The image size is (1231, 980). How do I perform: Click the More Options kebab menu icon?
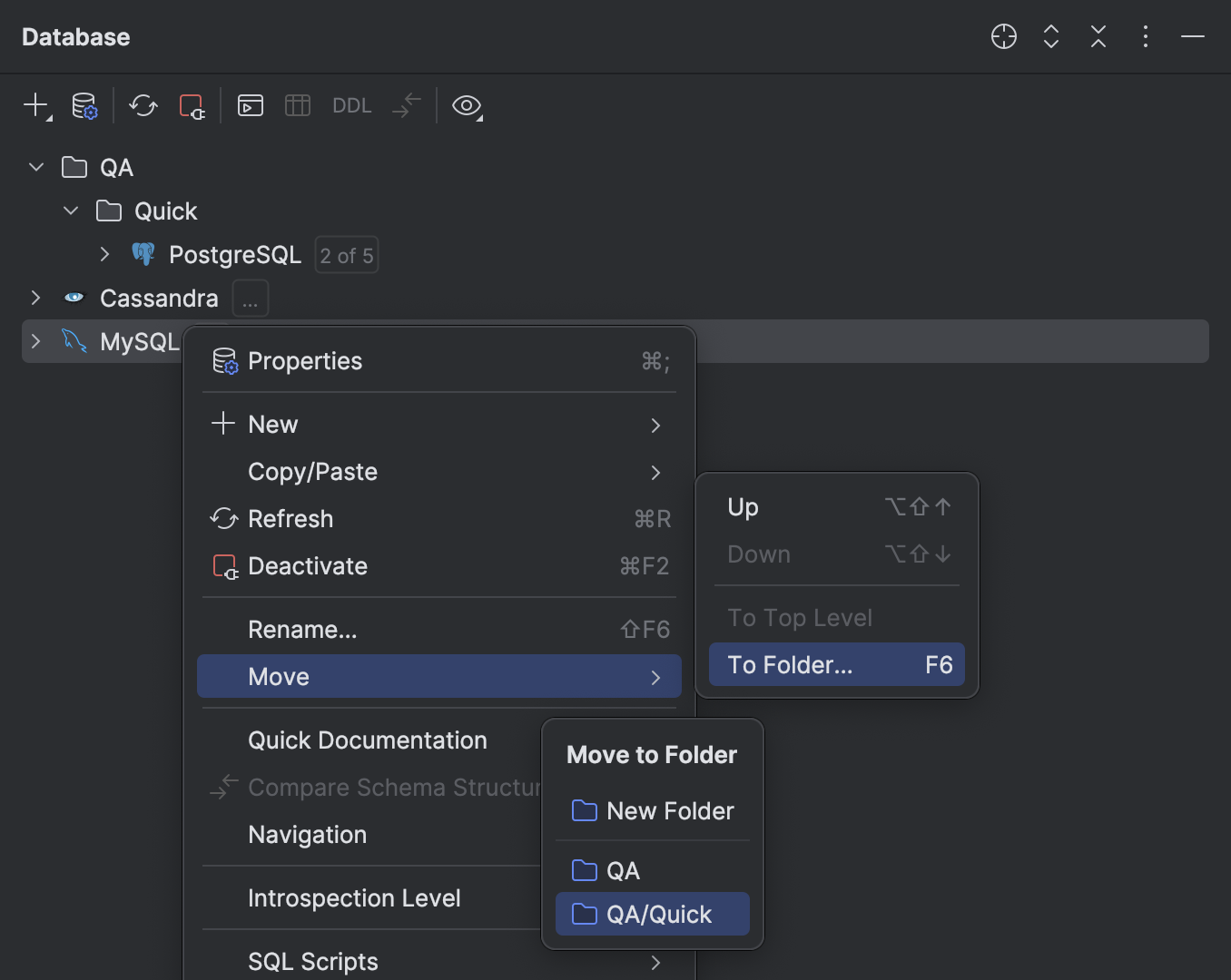pos(1145,36)
